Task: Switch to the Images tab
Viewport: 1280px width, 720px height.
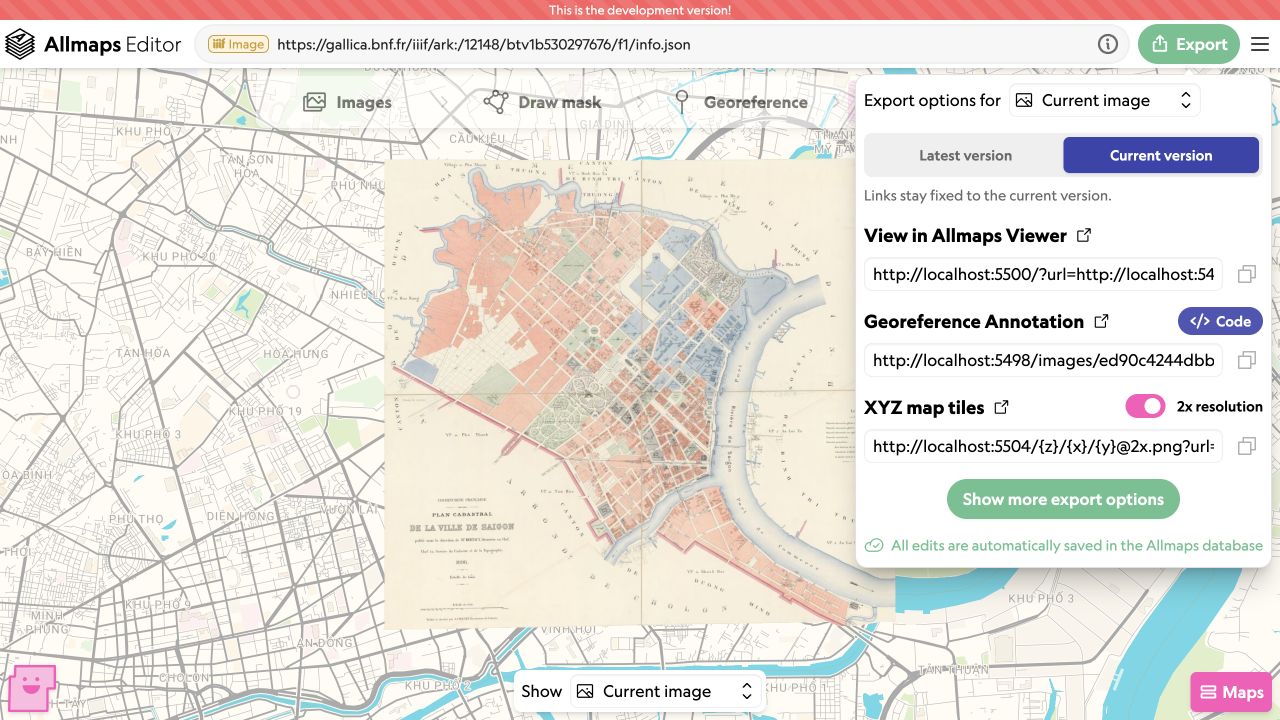Action: pyautogui.click(x=347, y=102)
